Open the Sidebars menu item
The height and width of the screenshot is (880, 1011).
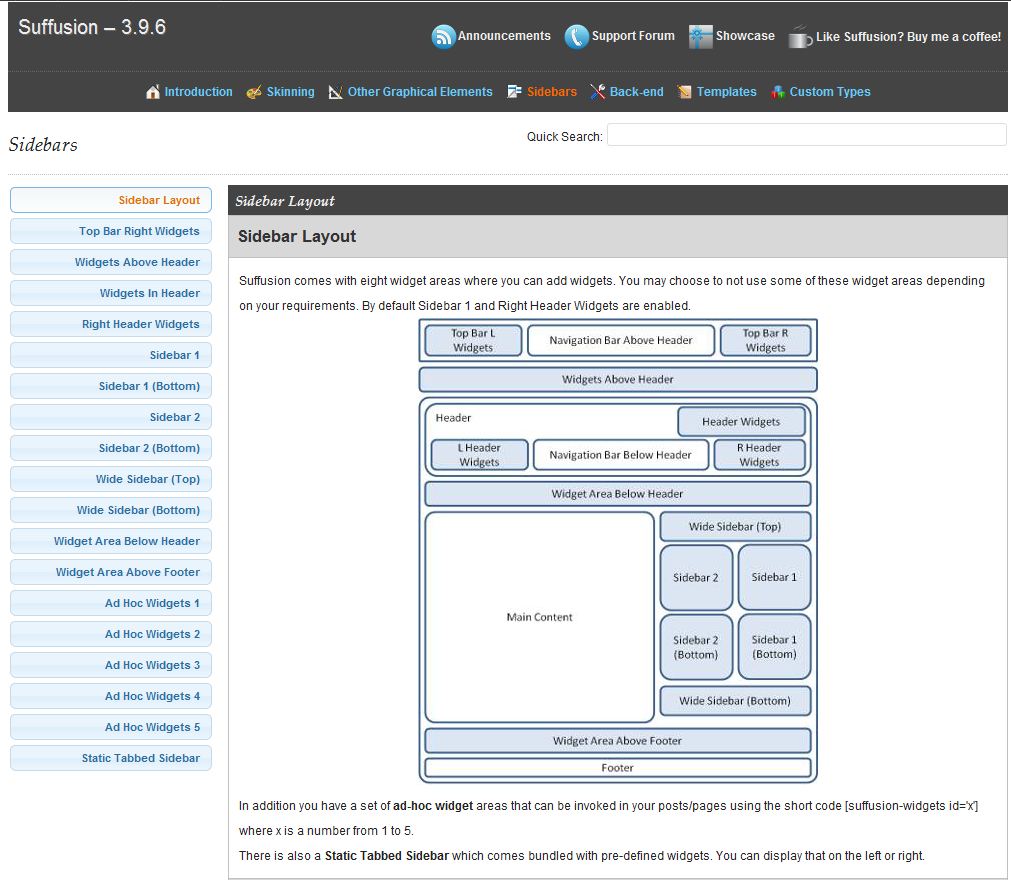[x=551, y=92]
